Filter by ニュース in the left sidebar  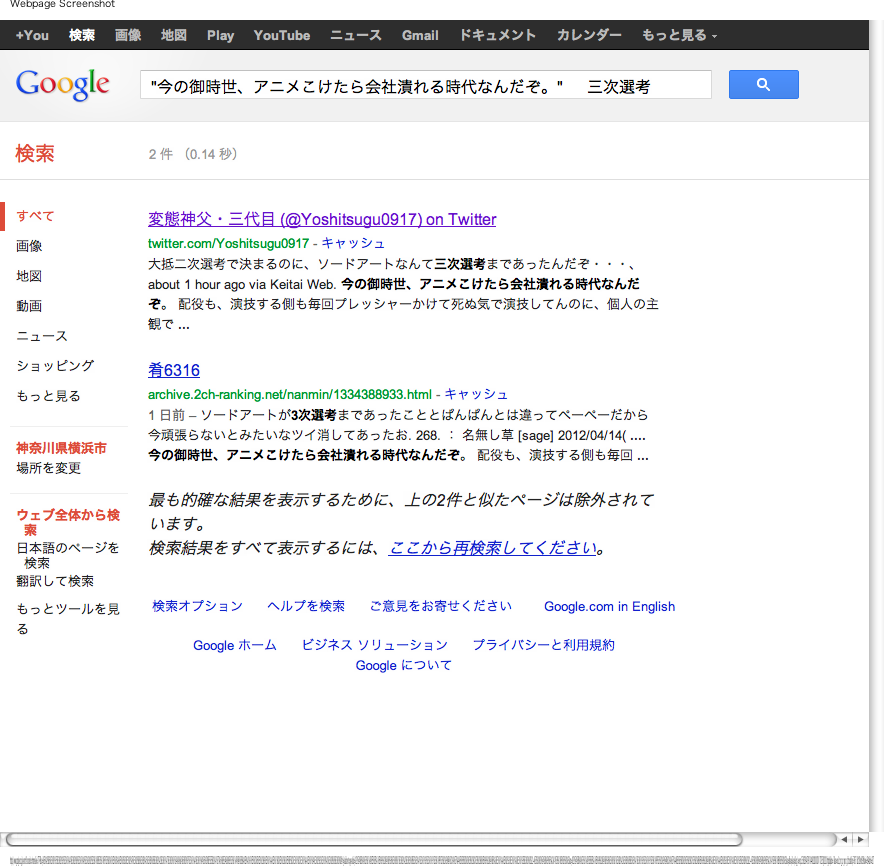pos(42,337)
